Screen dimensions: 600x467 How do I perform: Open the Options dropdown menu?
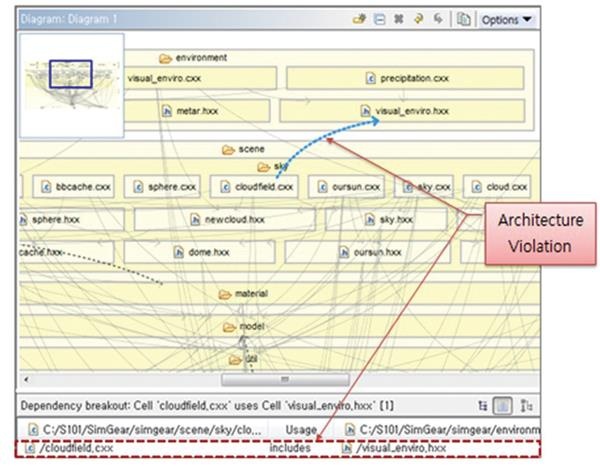point(507,20)
